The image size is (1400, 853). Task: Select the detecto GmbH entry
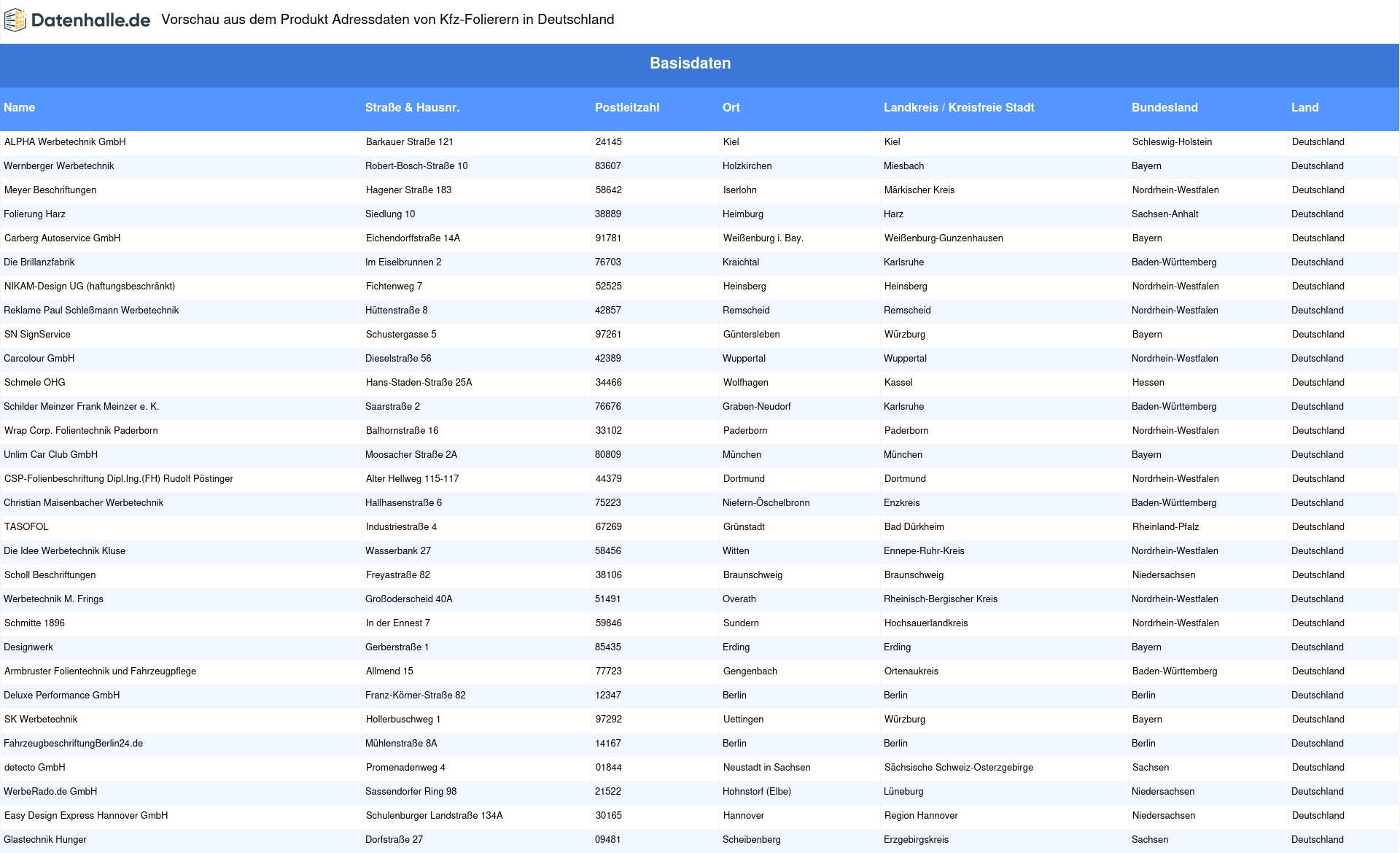tap(35, 768)
